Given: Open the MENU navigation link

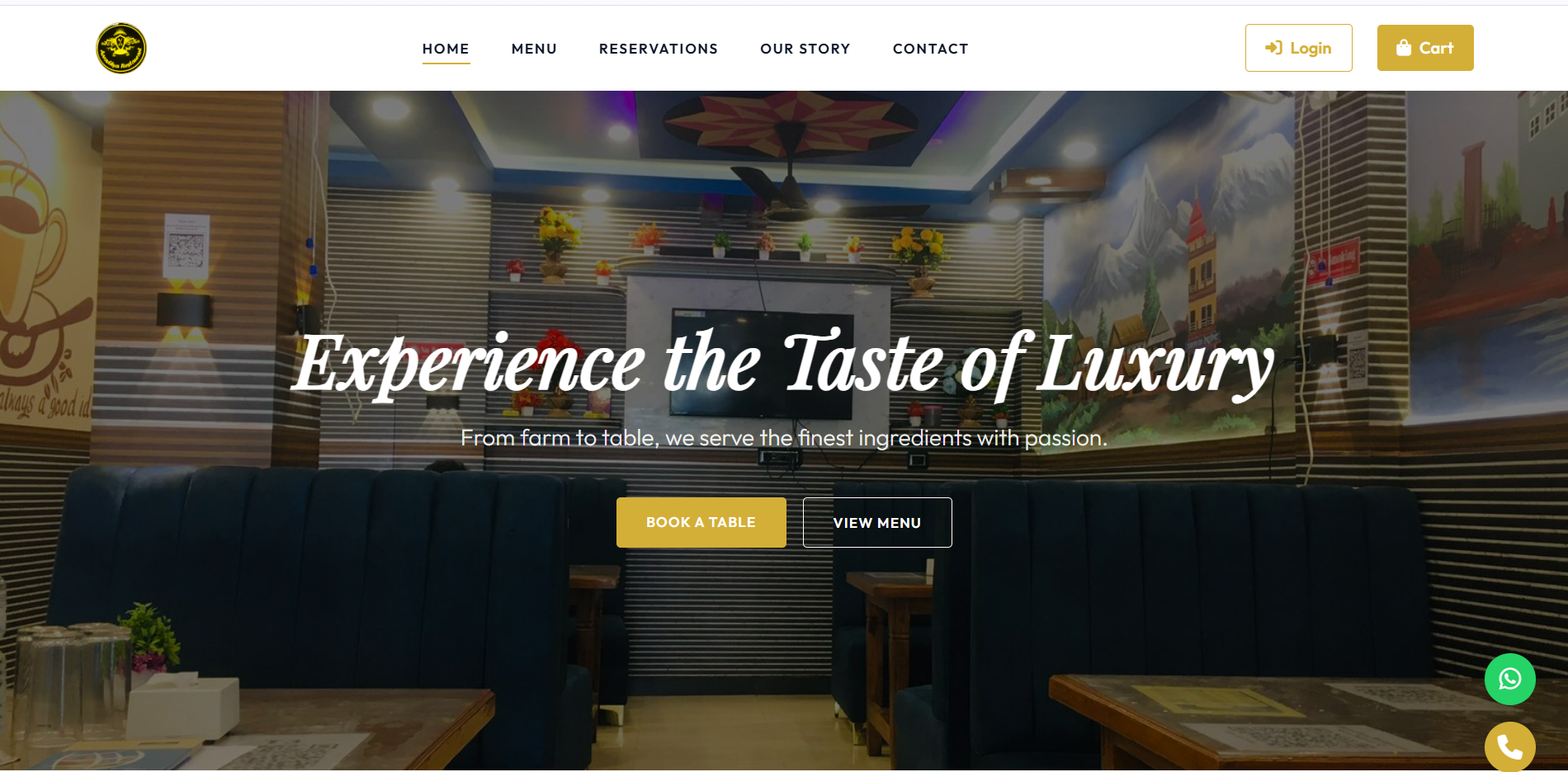Looking at the screenshot, I should (x=534, y=49).
